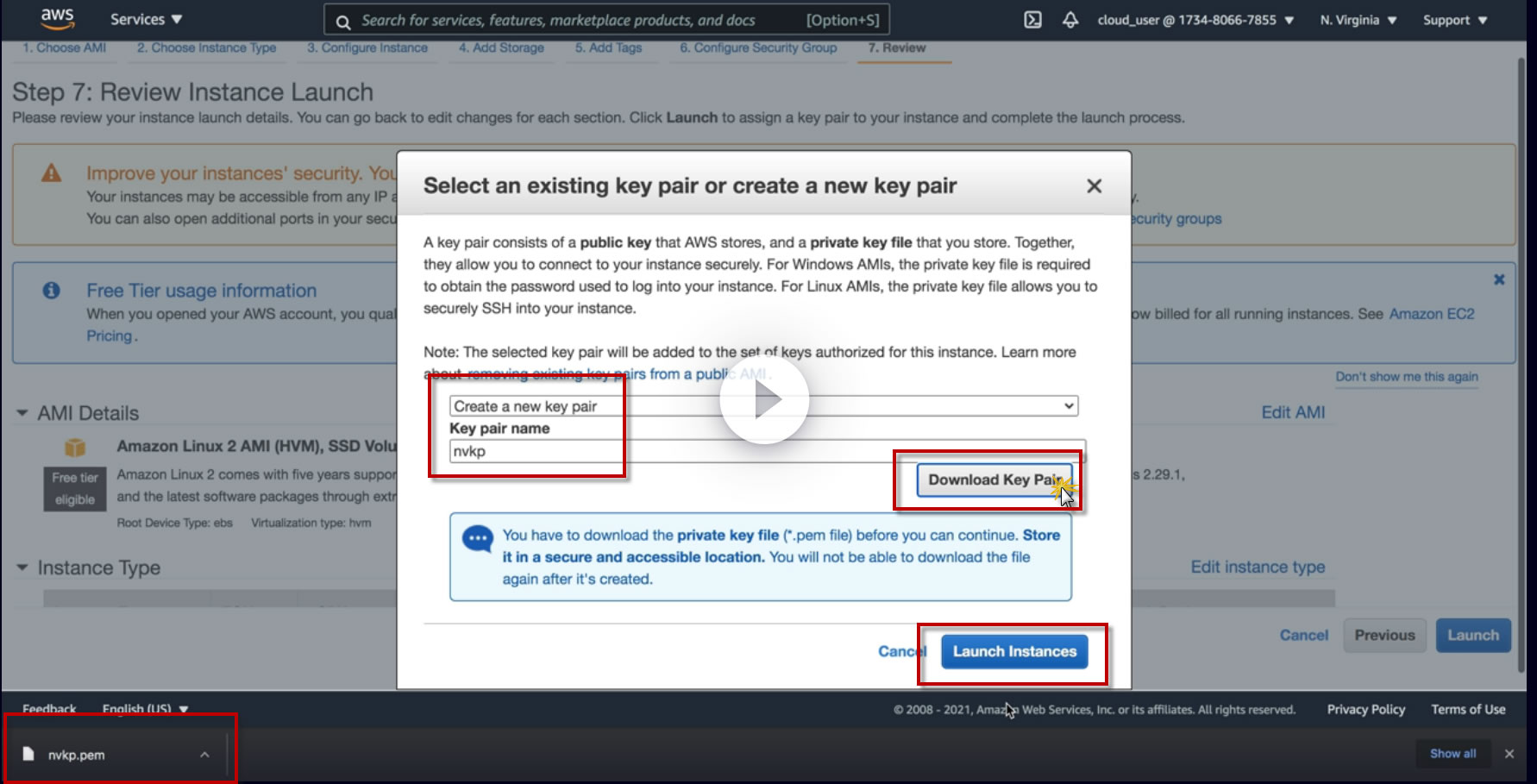Image resolution: width=1537 pixels, height=784 pixels.
Task: Collapse the Instance Type section
Action: tap(22, 568)
